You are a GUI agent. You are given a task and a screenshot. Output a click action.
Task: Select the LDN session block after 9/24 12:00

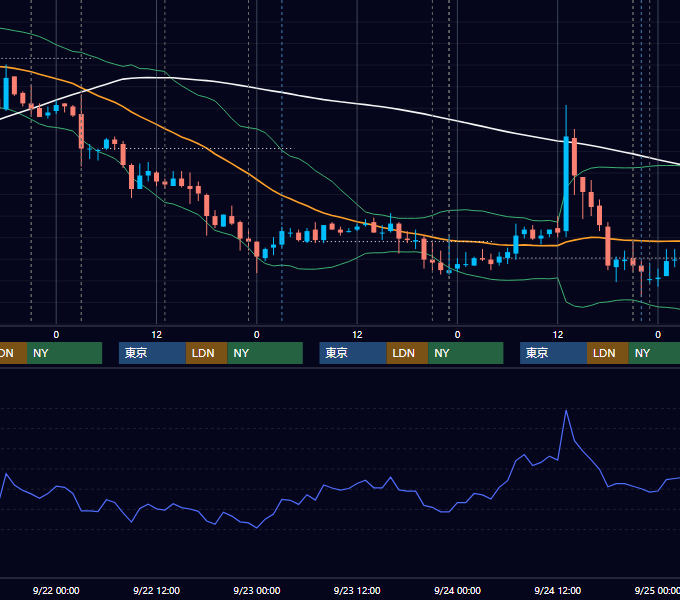click(x=608, y=353)
